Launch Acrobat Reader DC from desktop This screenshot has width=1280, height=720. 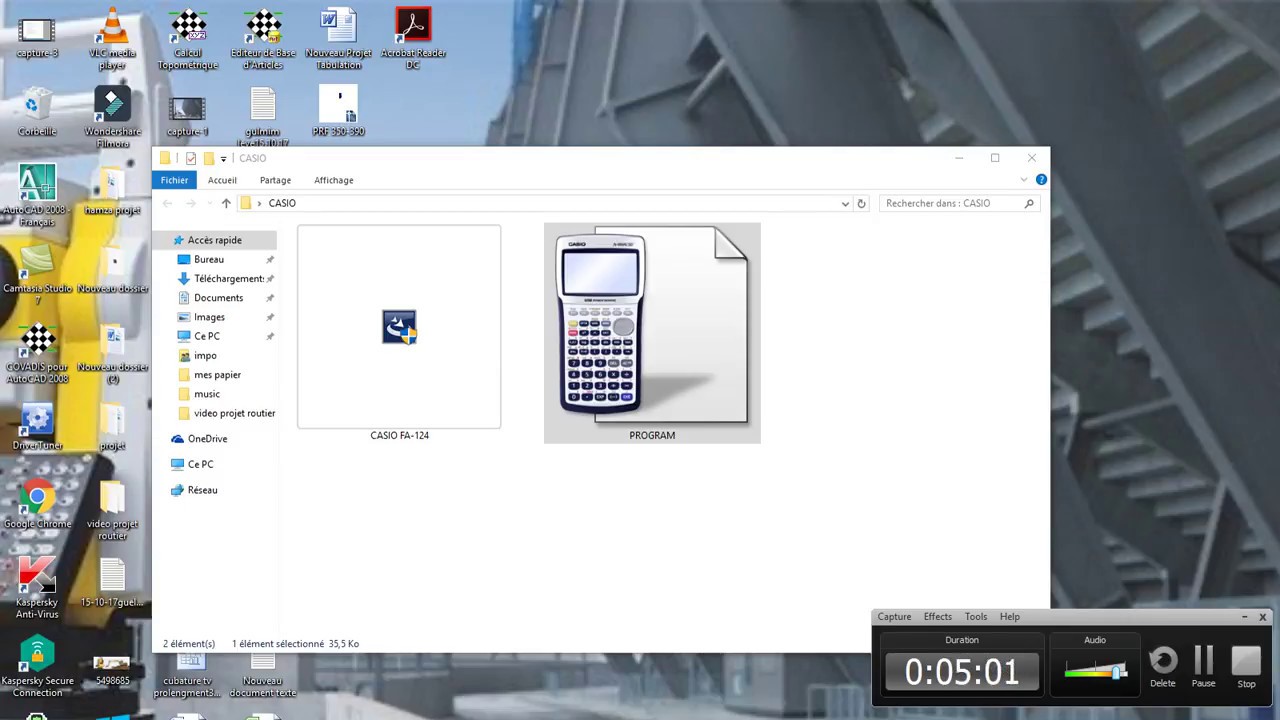[413, 40]
